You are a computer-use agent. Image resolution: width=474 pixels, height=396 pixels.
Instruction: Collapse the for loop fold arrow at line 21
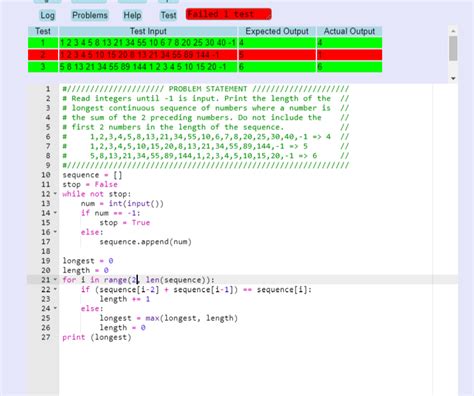pyautogui.click(x=55, y=279)
